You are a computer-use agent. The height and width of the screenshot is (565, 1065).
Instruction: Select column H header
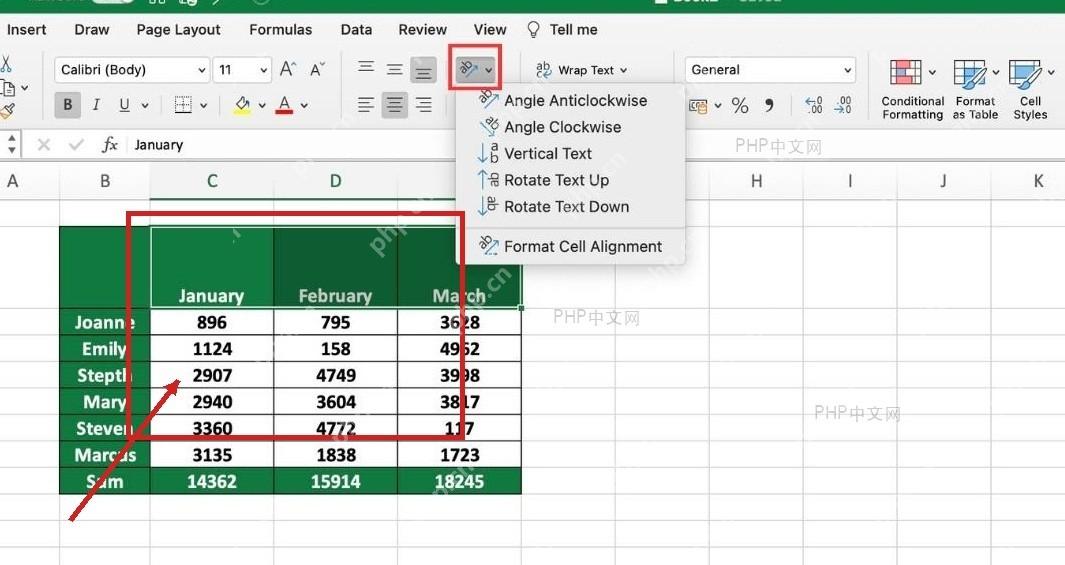pos(756,181)
